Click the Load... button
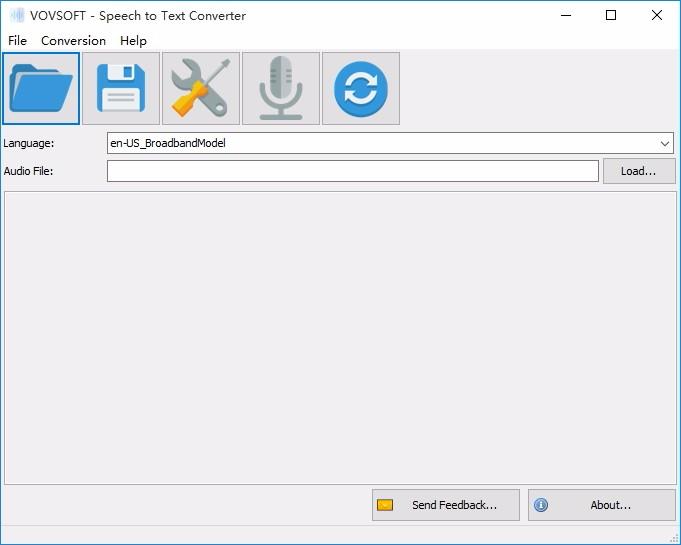 point(638,171)
